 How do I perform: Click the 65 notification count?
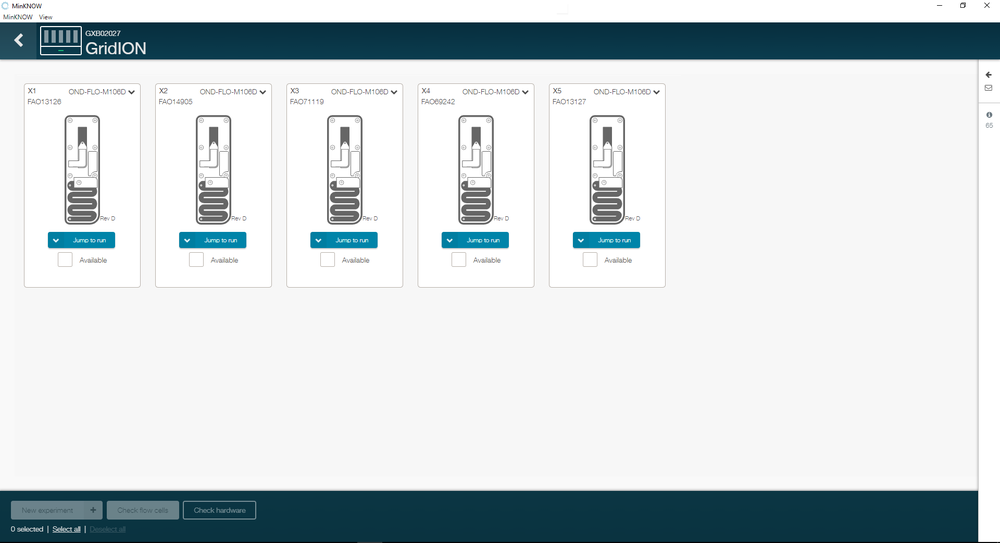coord(989,126)
